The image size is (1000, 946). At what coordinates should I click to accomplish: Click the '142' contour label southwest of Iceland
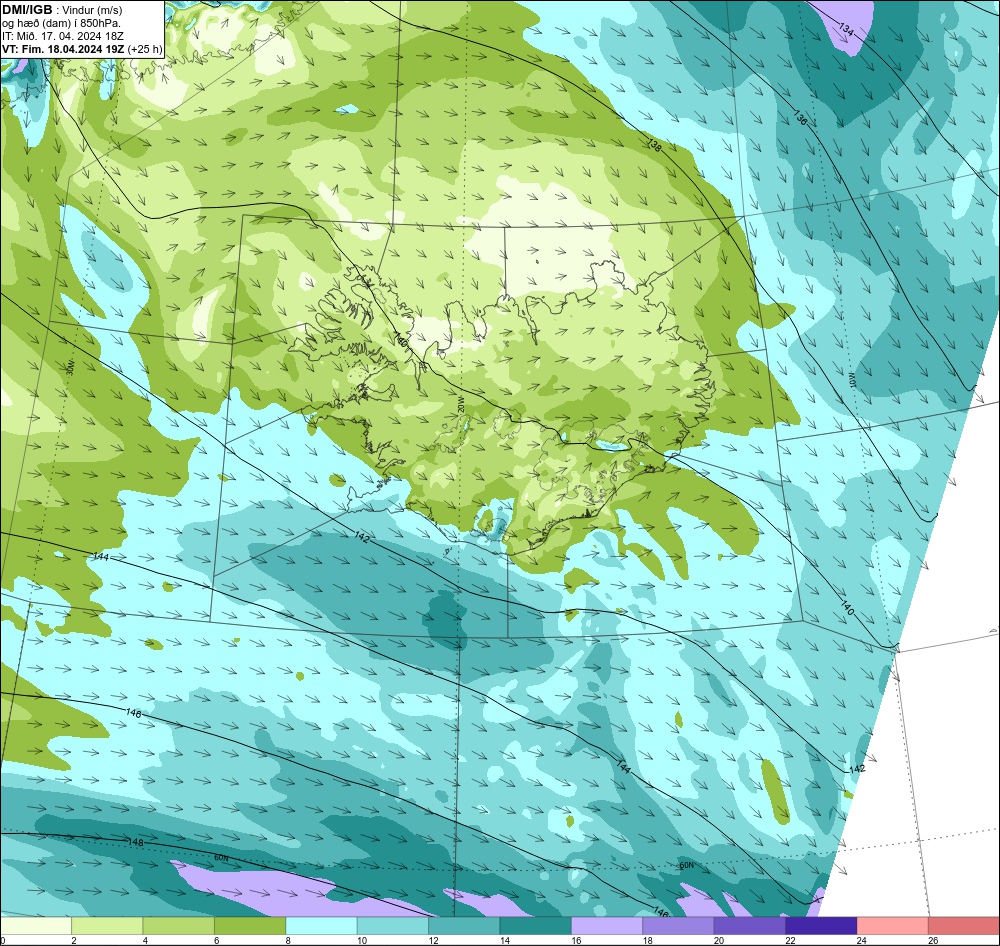[362, 538]
